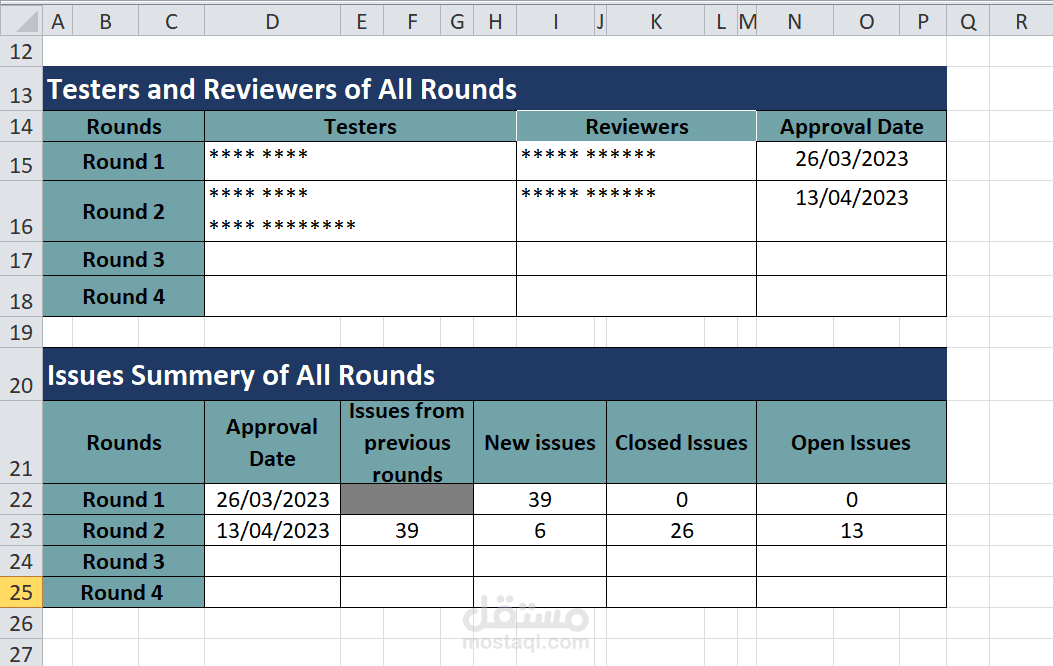Click the Reviewers column header cell
Screen dimensions: 1053x666
pyautogui.click(x=637, y=126)
